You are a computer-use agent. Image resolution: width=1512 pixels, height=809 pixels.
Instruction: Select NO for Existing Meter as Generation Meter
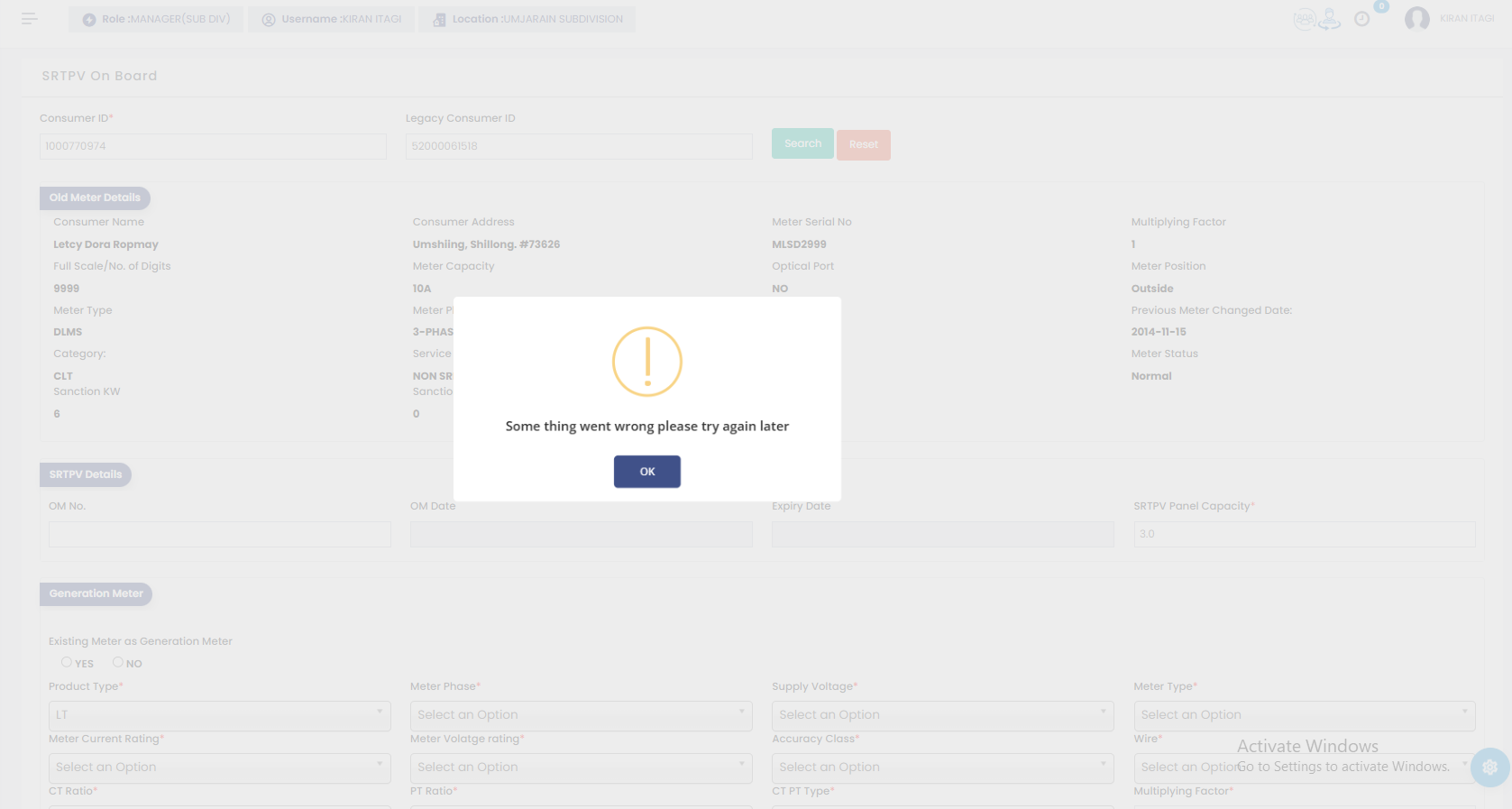pos(117,662)
